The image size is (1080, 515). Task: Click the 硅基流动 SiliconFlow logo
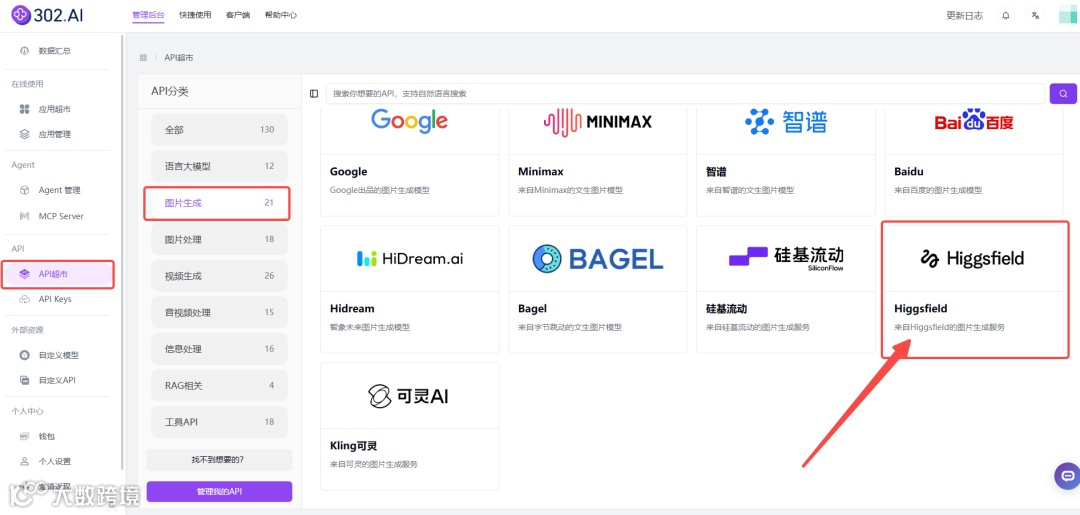pos(786,258)
